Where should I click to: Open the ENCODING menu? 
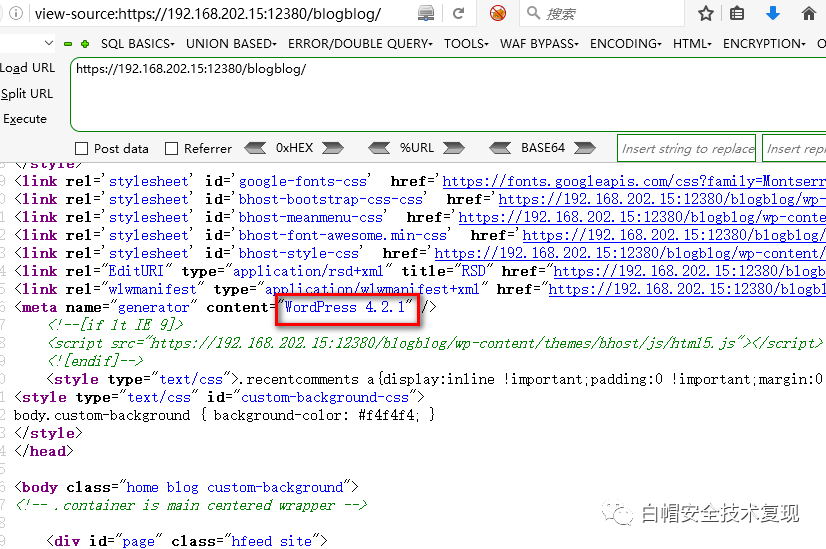625,44
